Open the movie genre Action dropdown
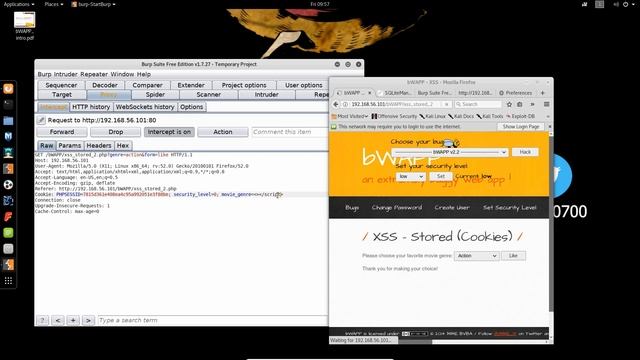The width and height of the screenshot is (640, 360). click(476, 256)
